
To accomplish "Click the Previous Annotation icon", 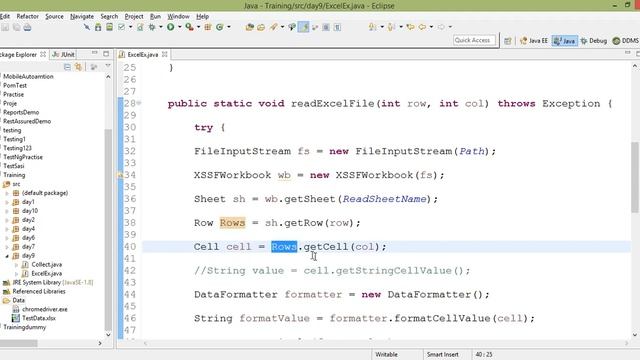I will (391, 27).
